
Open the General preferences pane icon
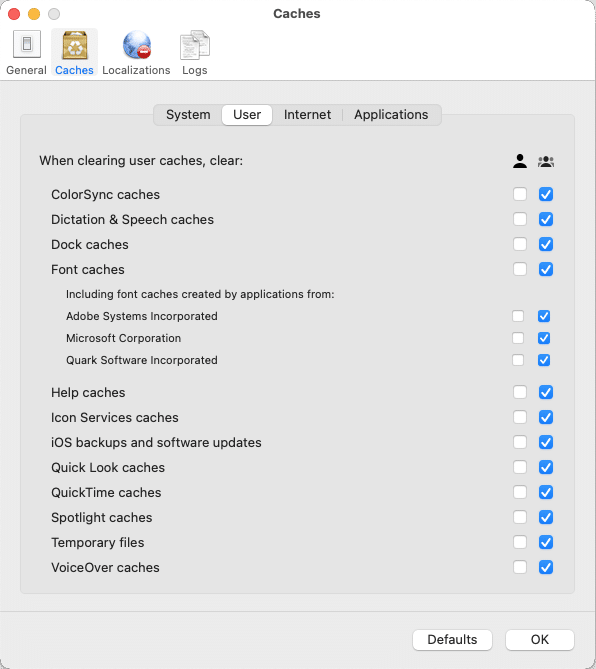(x=26, y=44)
